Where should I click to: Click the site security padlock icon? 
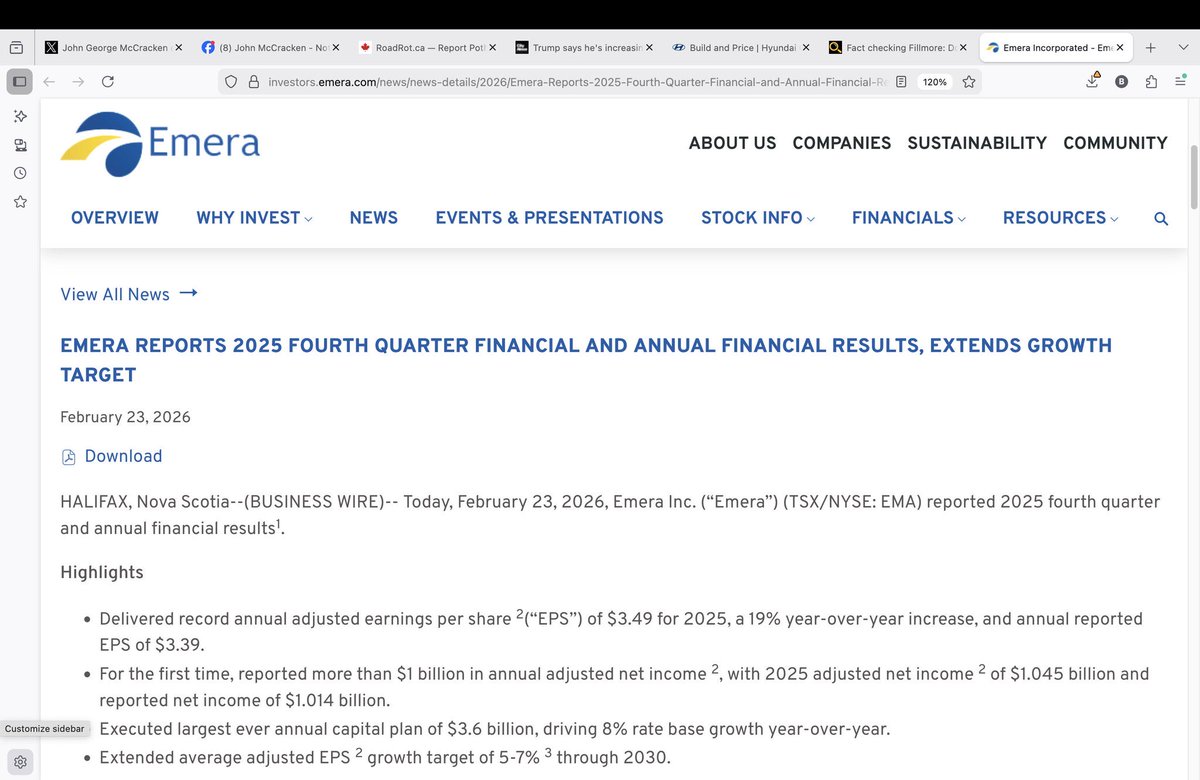coord(254,82)
